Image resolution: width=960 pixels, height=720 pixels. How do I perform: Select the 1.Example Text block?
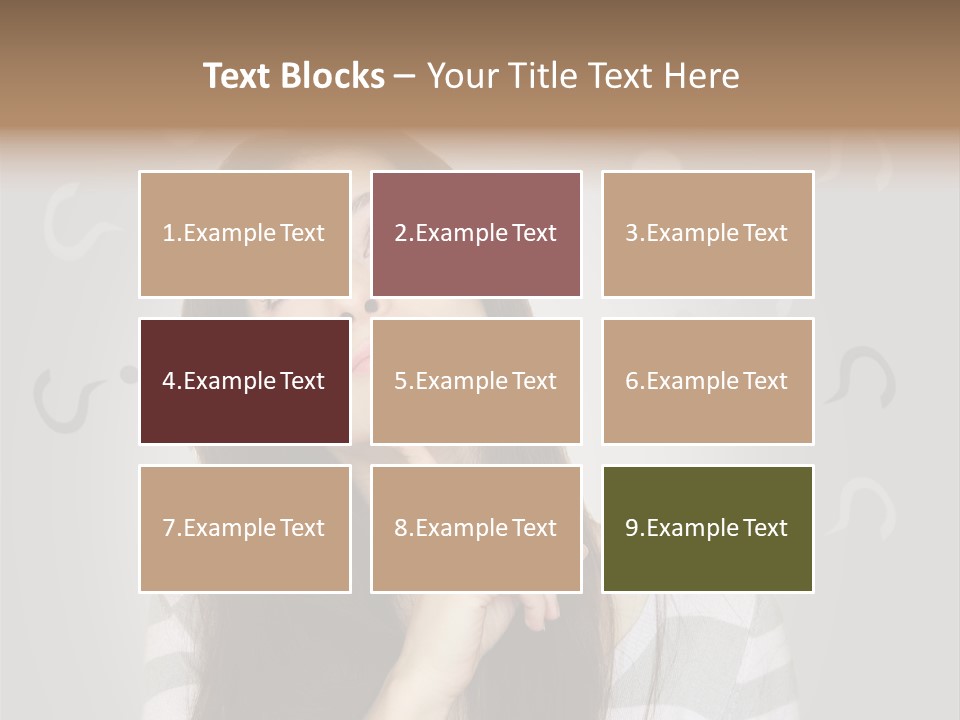coord(245,234)
